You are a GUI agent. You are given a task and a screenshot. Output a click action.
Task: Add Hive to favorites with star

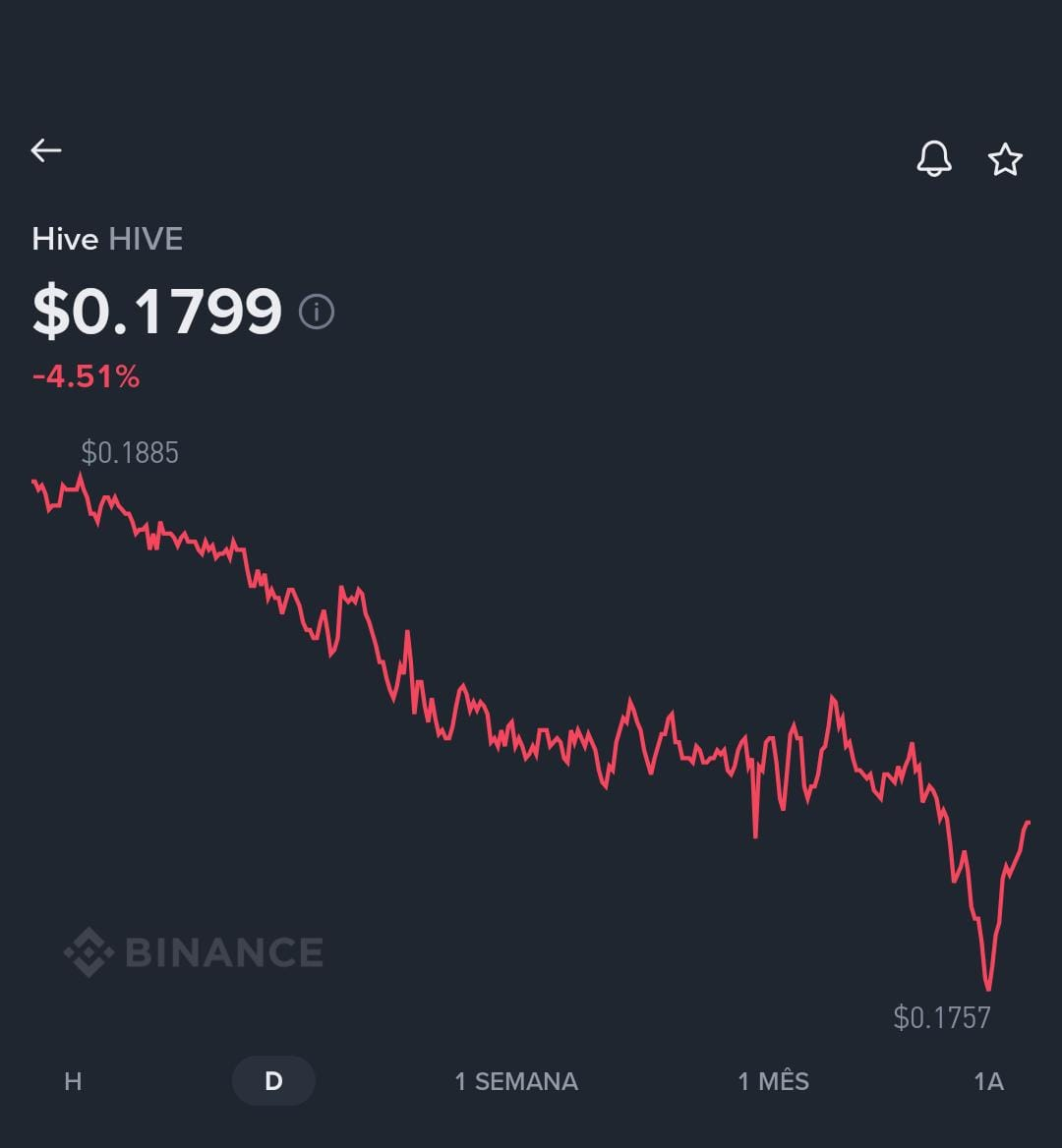tap(1005, 159)
